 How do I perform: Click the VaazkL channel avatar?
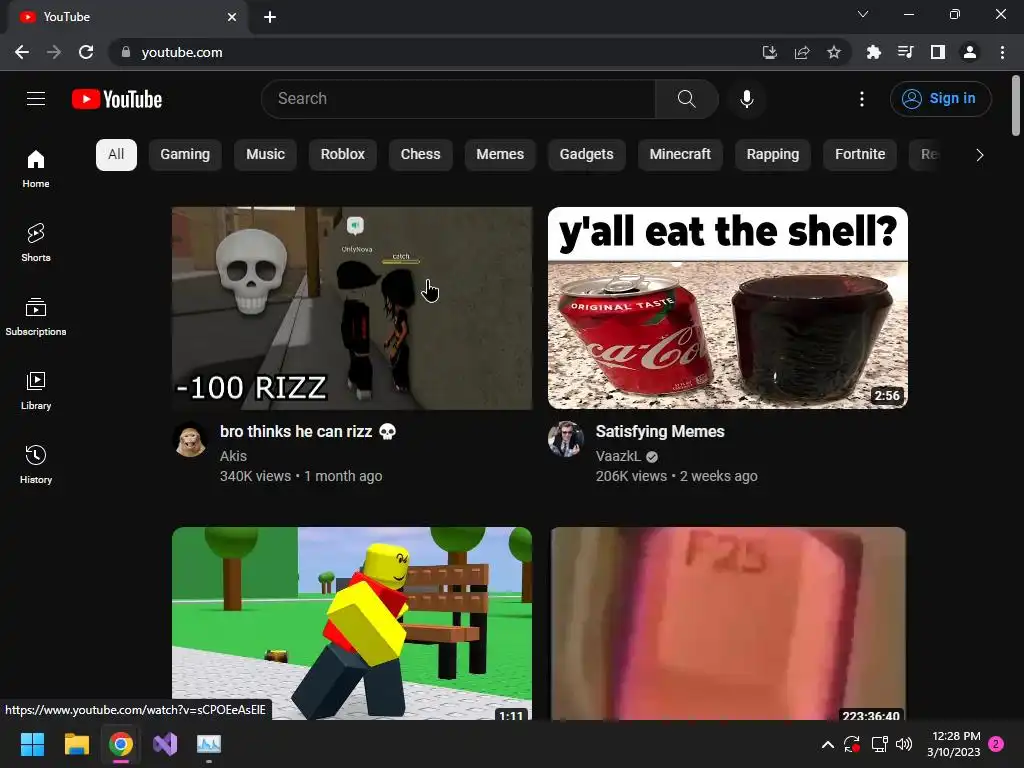click(x=566, y=439)
